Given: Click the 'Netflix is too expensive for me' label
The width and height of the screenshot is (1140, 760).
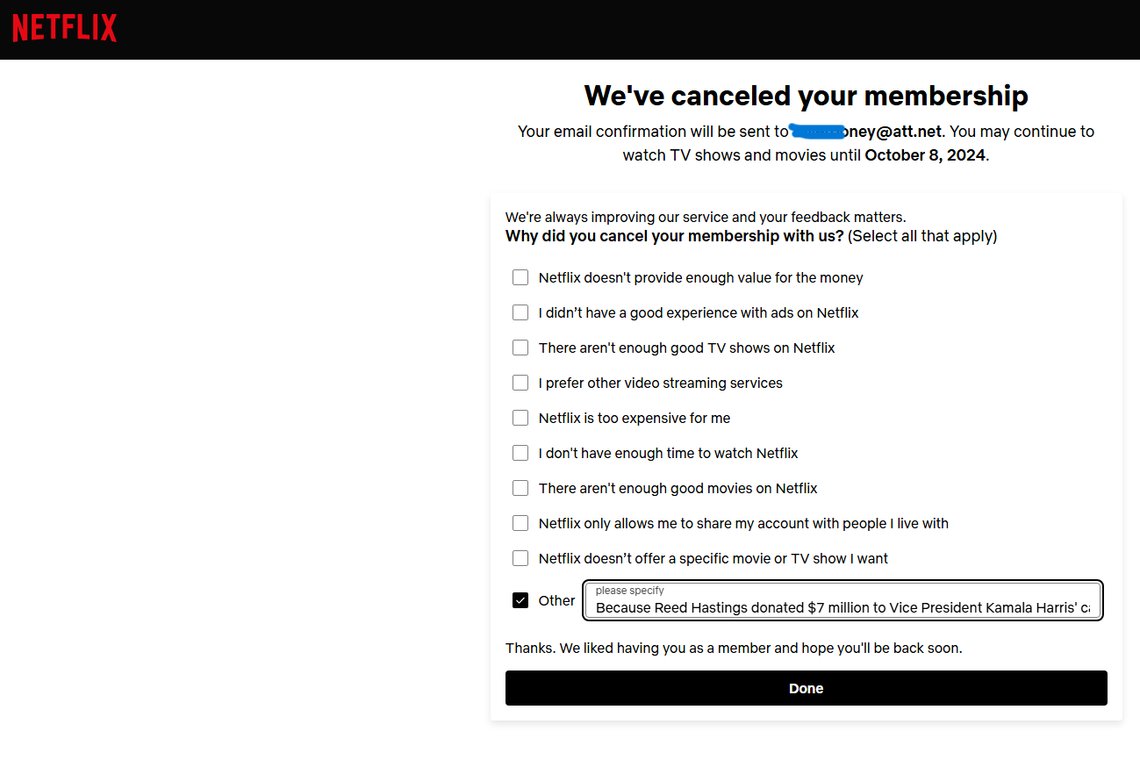Looking at the screenshot, I should coord(634,418).
